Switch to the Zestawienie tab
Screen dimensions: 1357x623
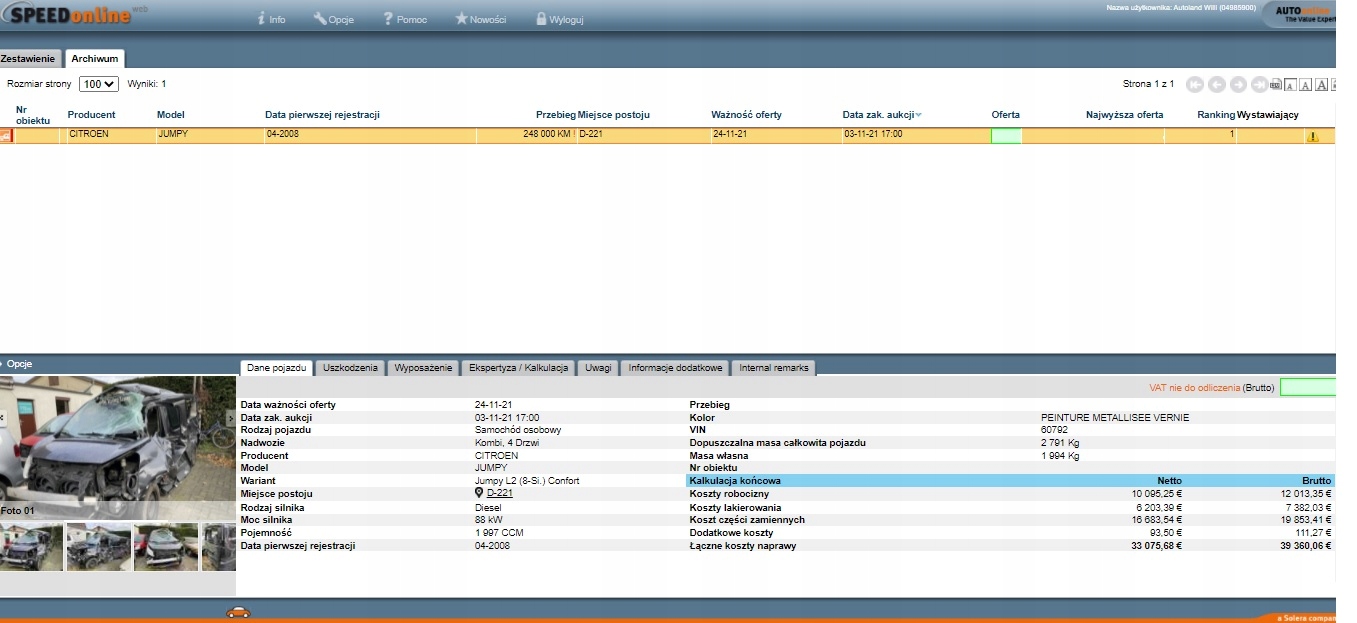(29, 59)
